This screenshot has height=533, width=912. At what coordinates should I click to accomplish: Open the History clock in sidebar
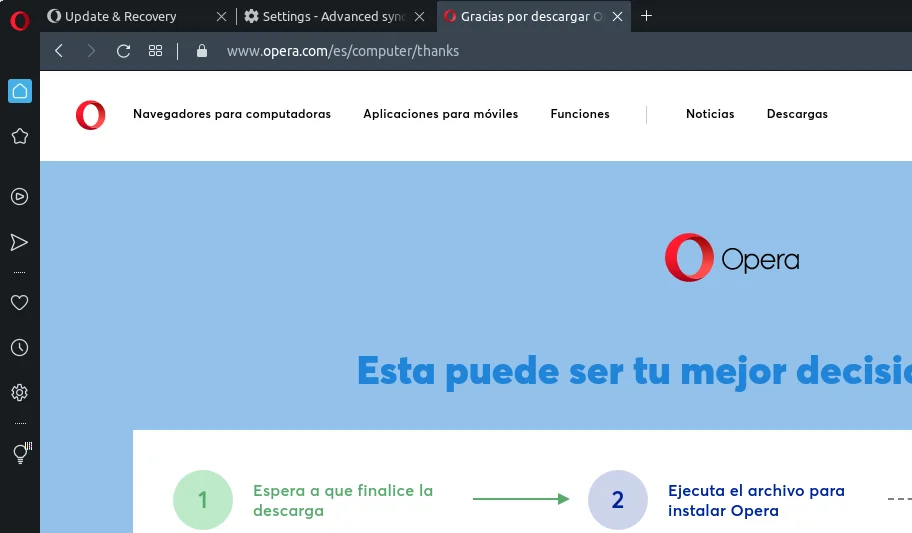click(20, 348)
